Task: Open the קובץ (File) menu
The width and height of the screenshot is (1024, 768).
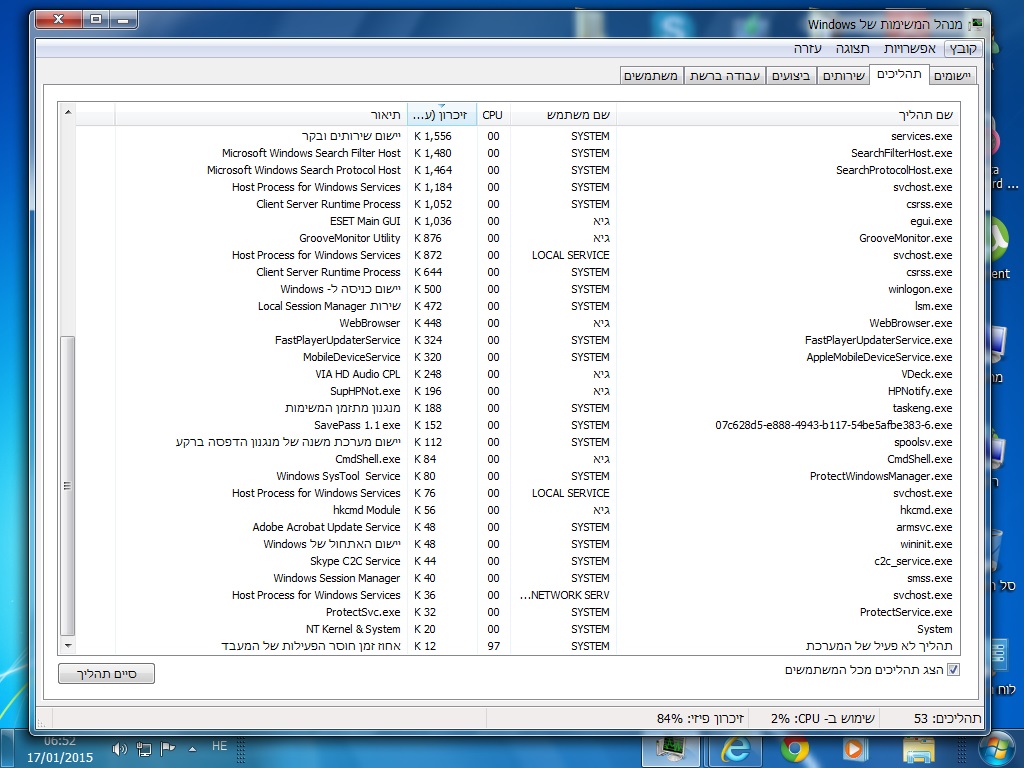Action: pyautogui.click(x=962, y=49)
